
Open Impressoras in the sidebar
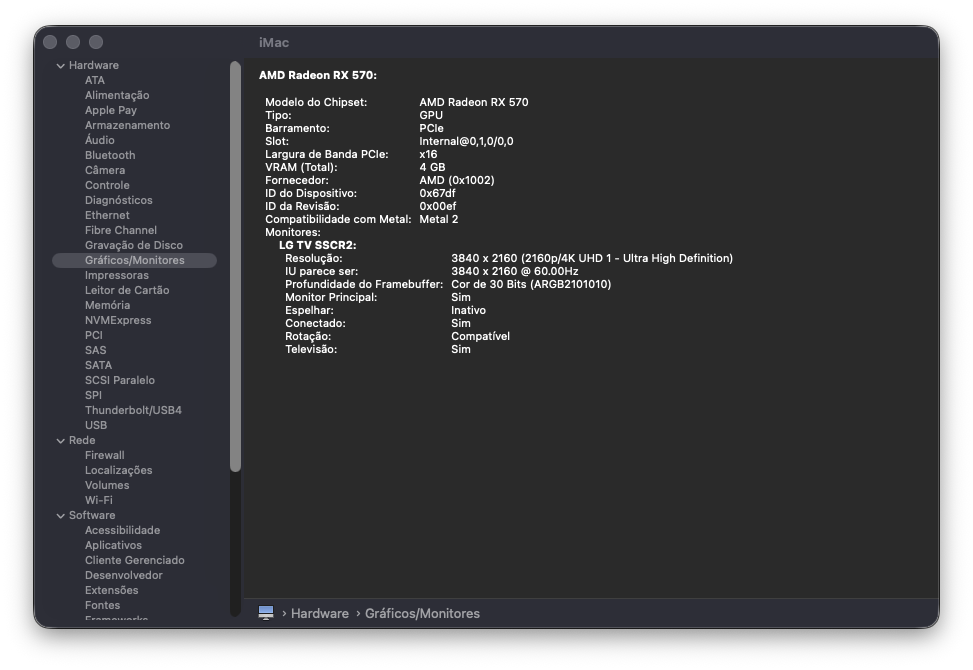point(117,275)
